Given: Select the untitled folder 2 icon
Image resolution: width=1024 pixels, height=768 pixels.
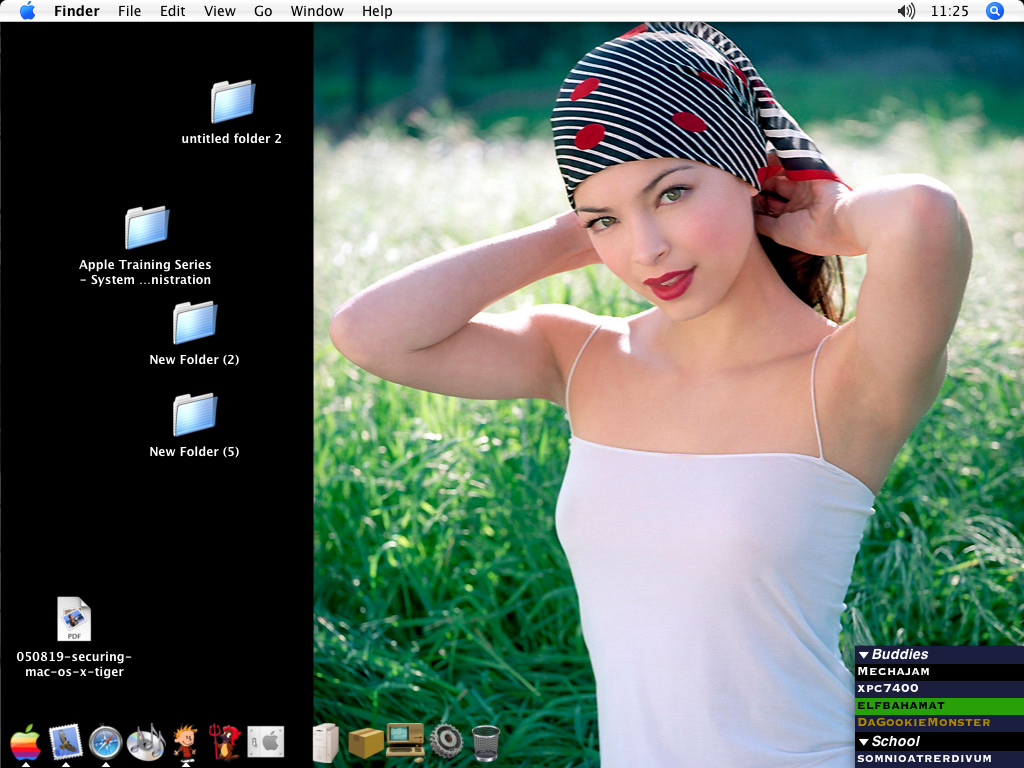Looking at the screenshot, I should [x=232, y=101].
